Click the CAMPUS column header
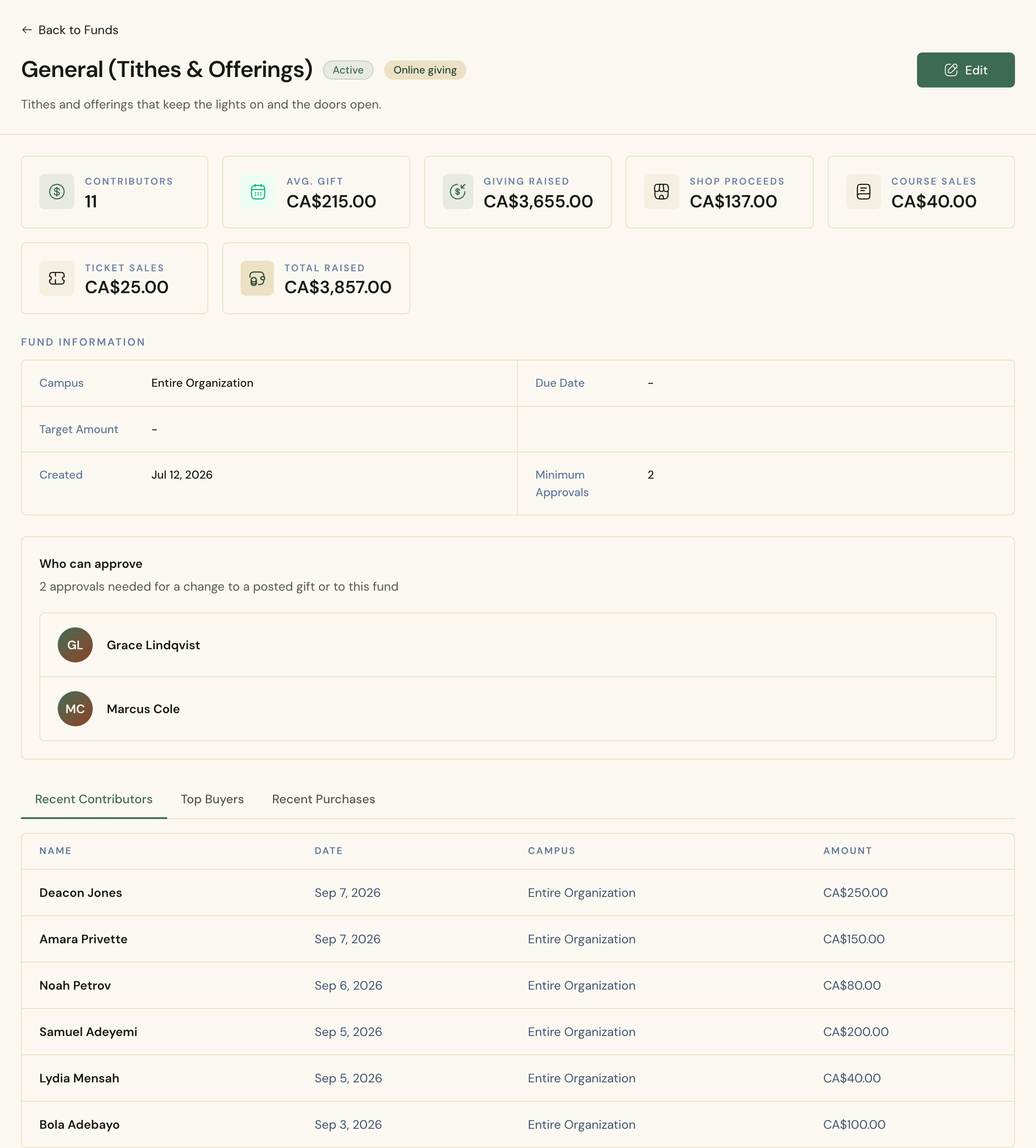Screen dimensions: 1036x1148 pyautogui.click(x=552, y=851)
